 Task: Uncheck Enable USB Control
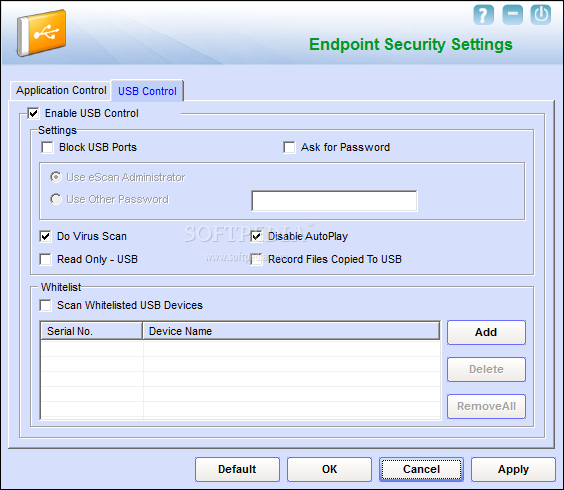point(33,114)
